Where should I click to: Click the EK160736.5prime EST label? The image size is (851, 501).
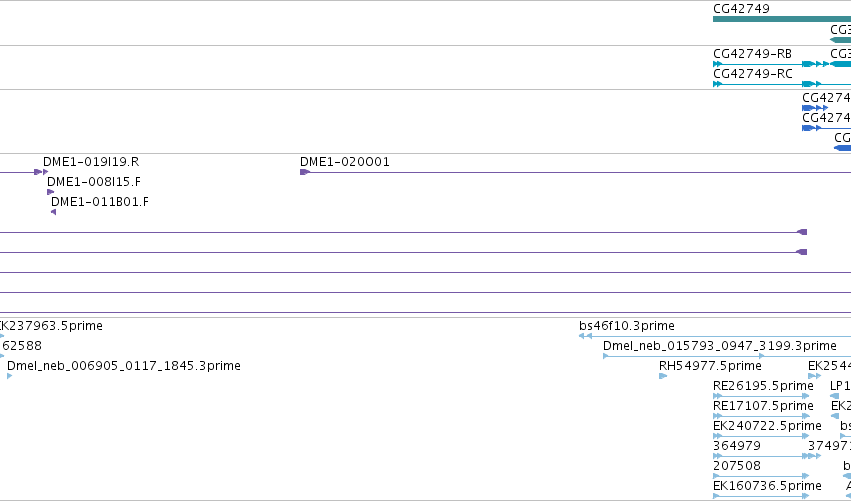pos(767,486)
